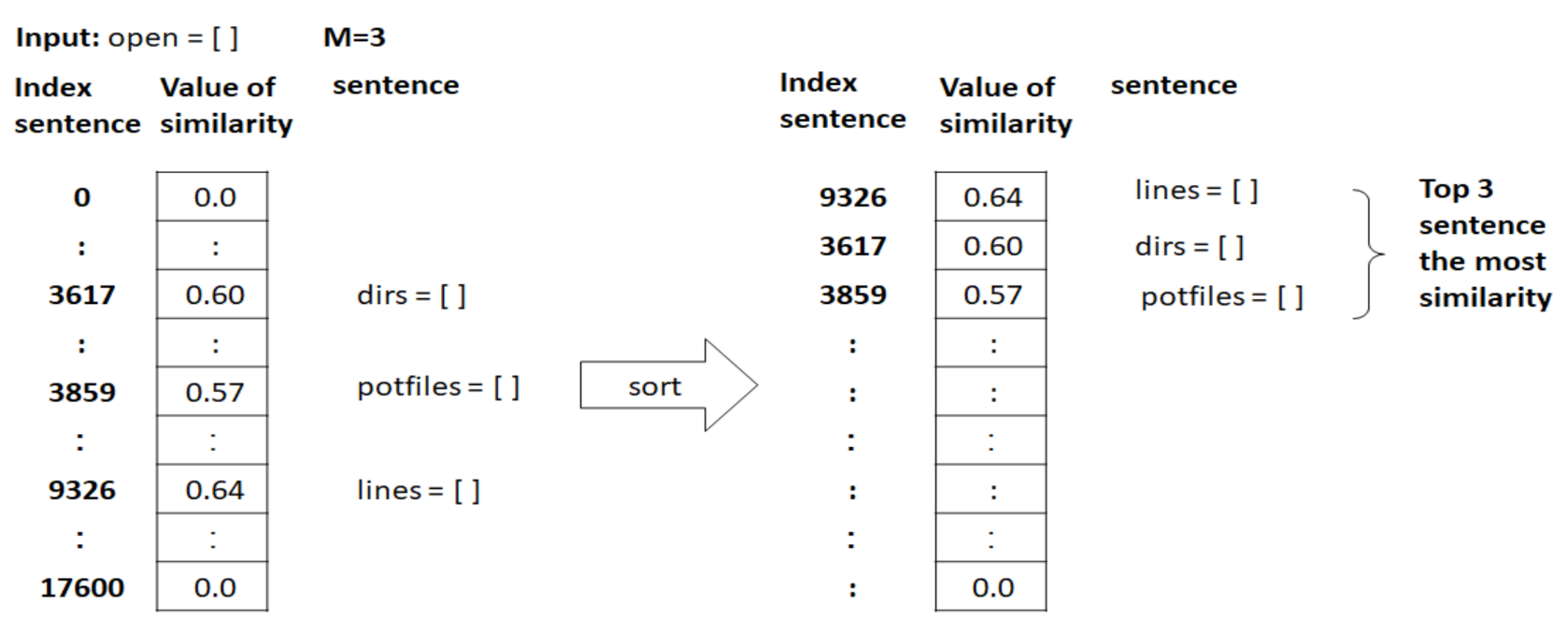1568x633 pixels.
Task: Click index 3859 next to the unsorted table
Action: 82,392
